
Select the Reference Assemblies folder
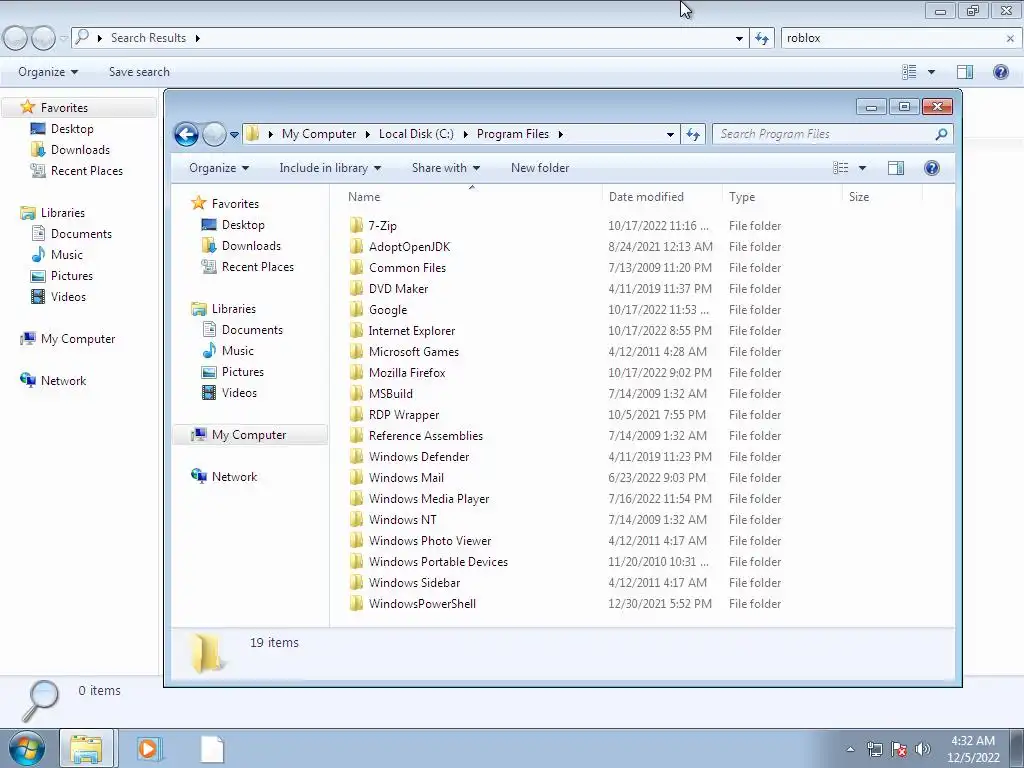tap(426, 436)
